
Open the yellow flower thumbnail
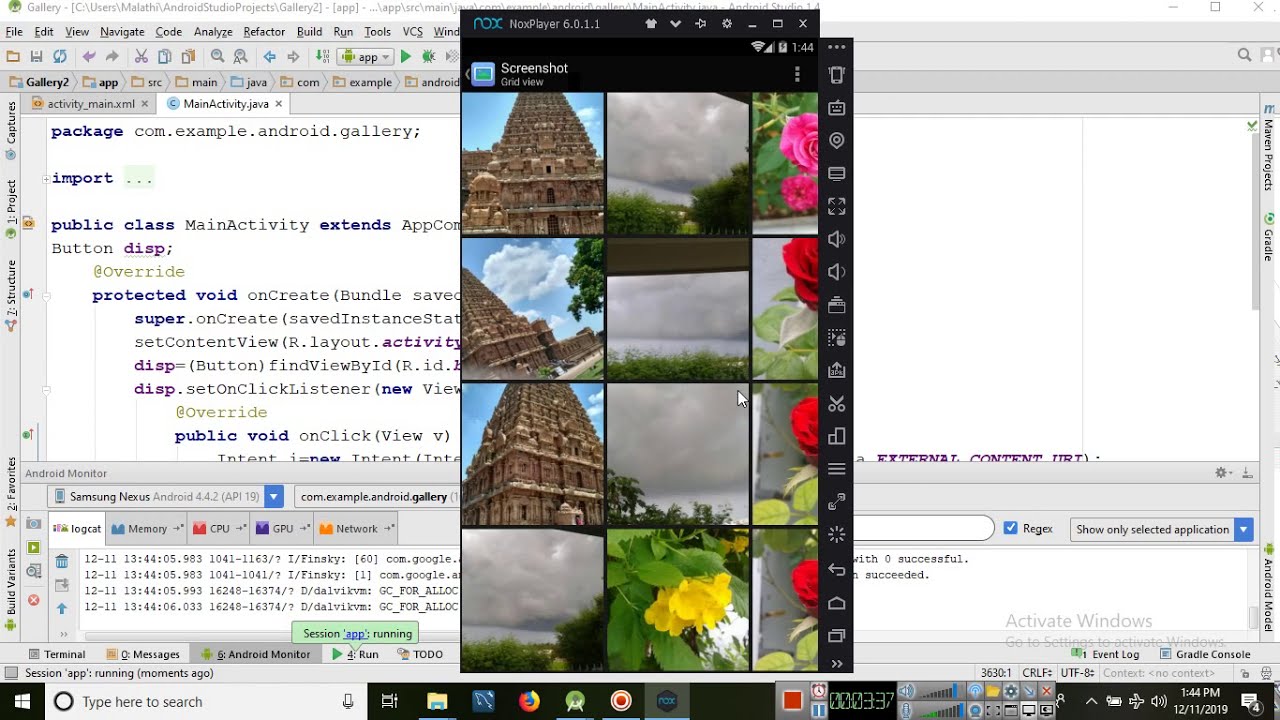(x=678, y=600)
